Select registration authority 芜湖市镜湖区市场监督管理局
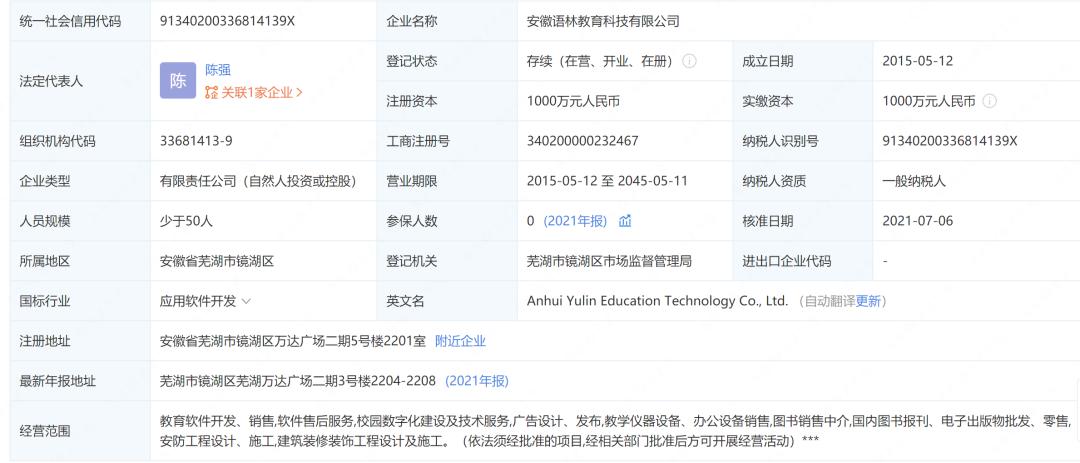Screen dimensions: 1080x463 pos(609,261)
